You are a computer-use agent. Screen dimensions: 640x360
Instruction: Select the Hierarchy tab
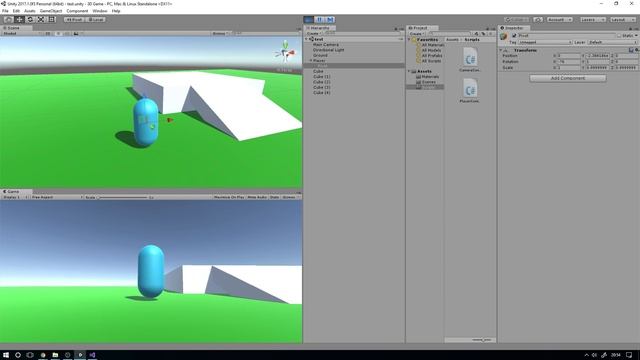[320, 28]
